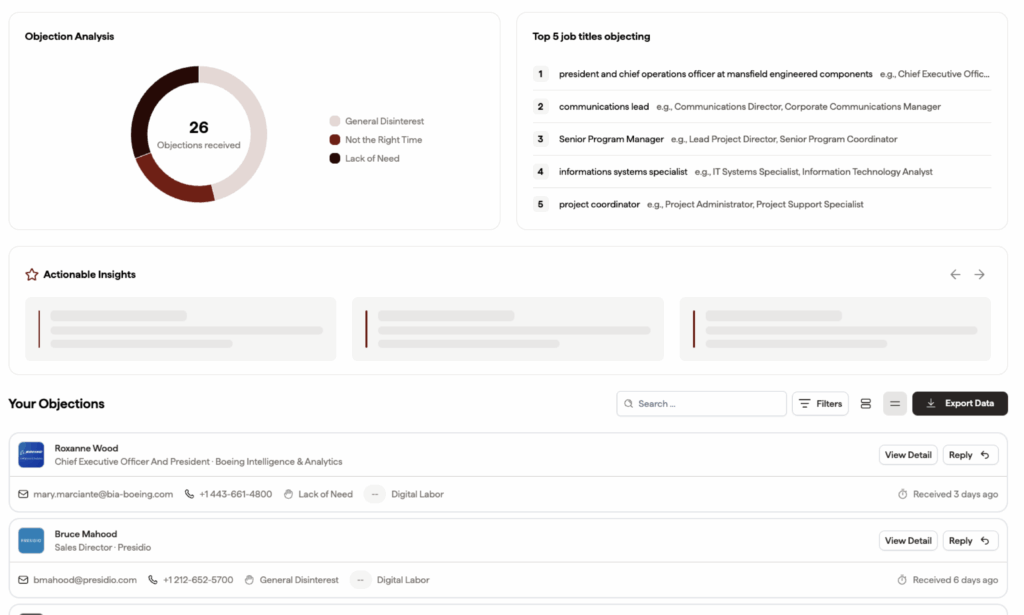Select communications lead job title row
Viewport: 1024px width, 615px height.
(761, 106)
